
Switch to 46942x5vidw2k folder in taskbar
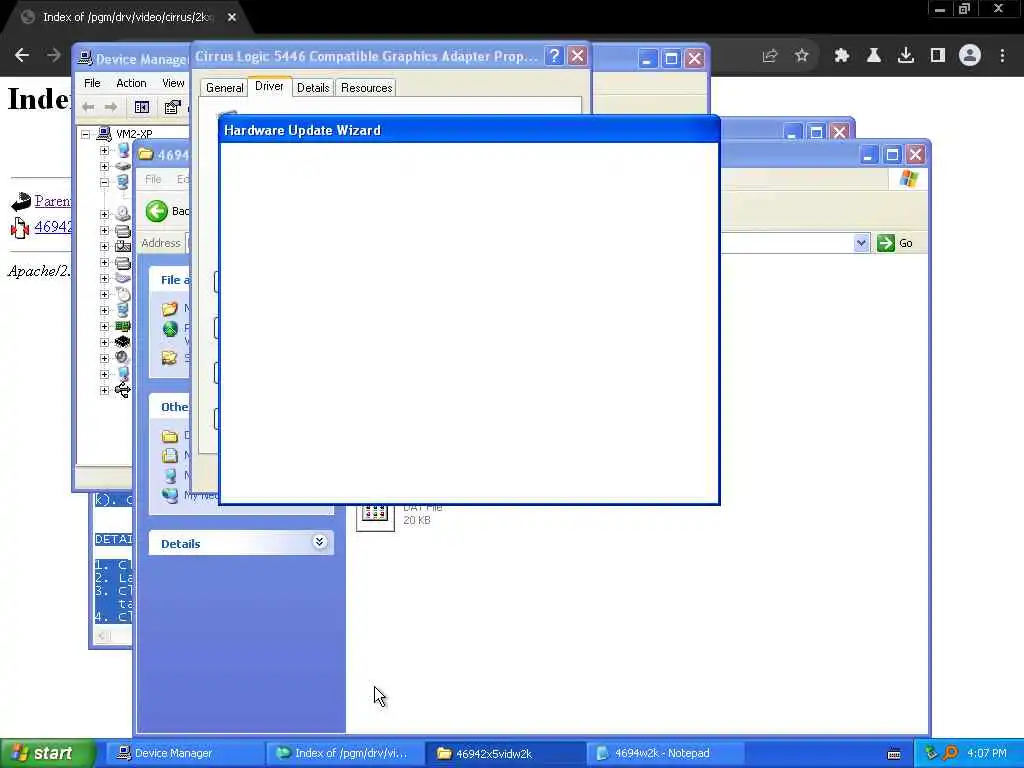505,753
